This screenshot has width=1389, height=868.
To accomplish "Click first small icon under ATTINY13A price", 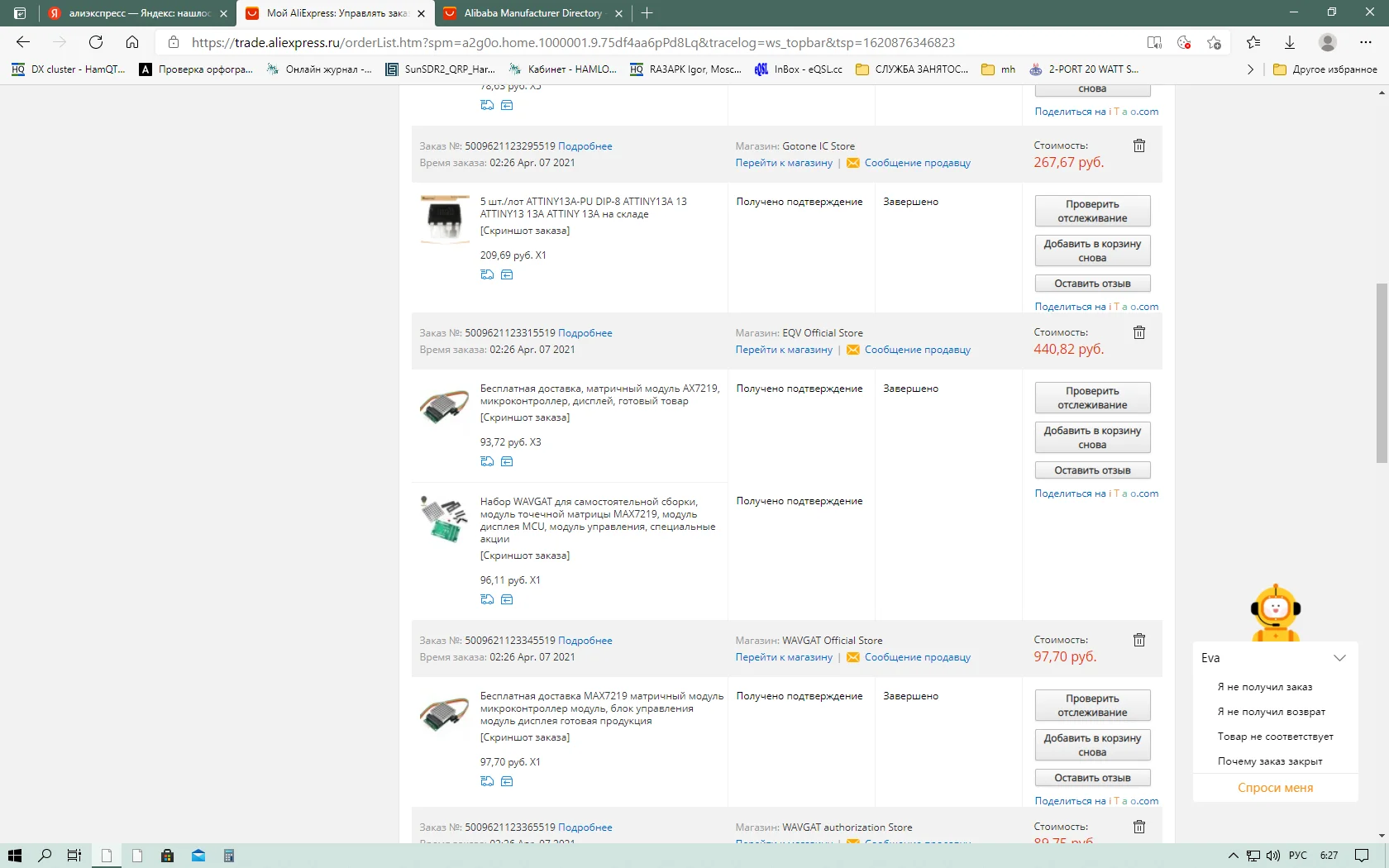I will (487, 274).
